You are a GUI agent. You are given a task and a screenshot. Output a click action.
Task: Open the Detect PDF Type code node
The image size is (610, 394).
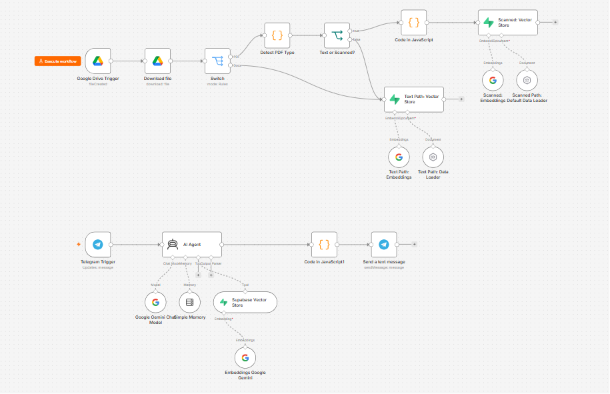pos(277,35)
